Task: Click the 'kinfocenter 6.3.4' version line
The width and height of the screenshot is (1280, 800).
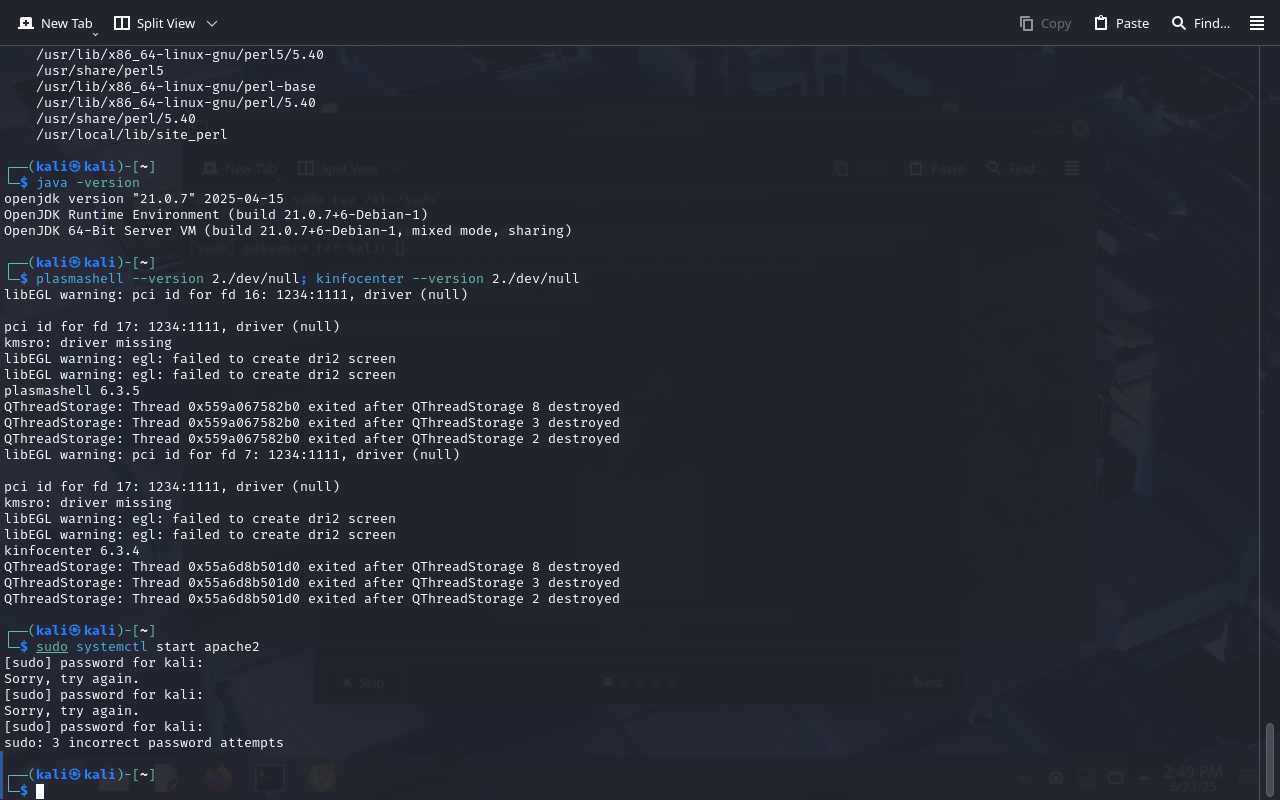Action: [x=72, y=551]
